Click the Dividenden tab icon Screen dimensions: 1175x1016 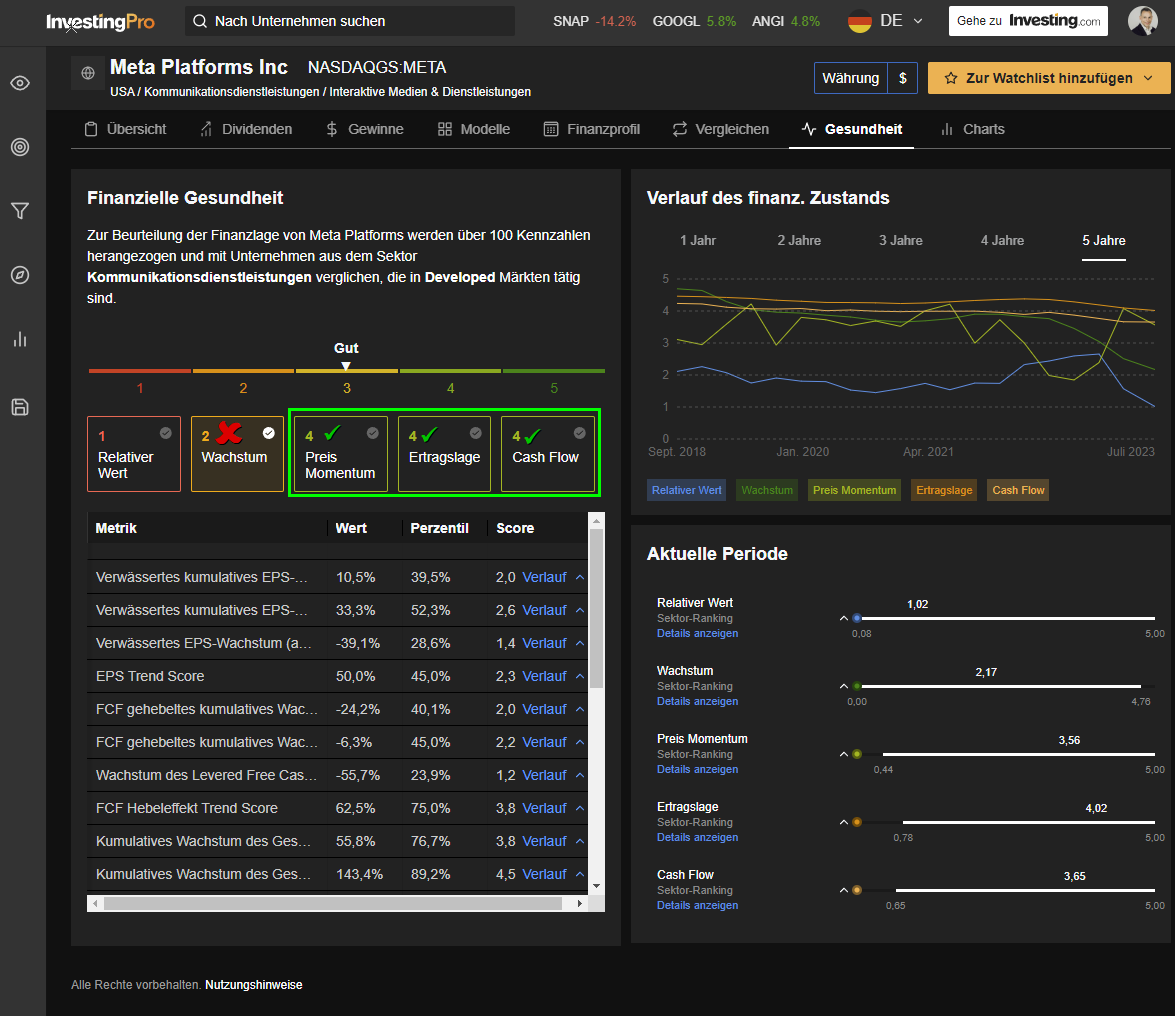point(206,129)
